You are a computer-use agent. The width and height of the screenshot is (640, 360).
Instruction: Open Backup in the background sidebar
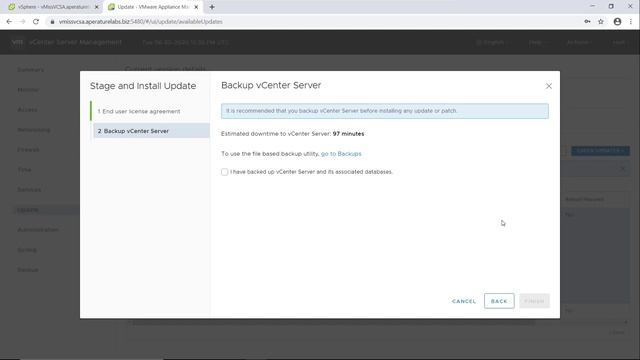(x=28, y=270)
